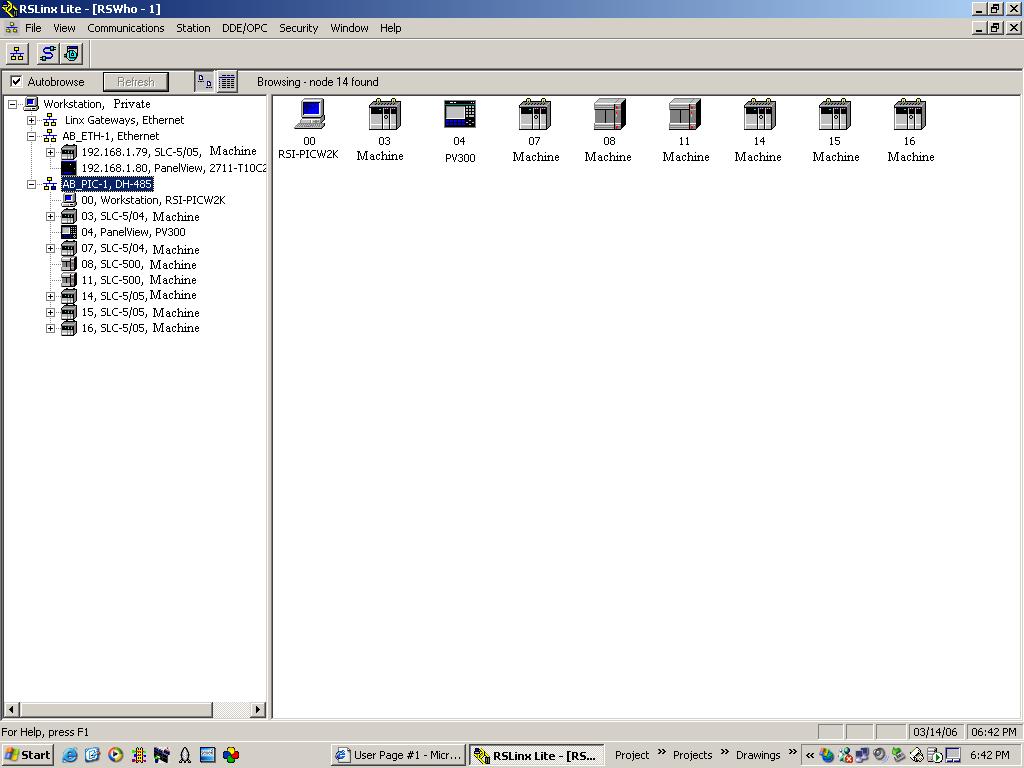Click Linx Gateways network icon in tree

tap(50, 120)
